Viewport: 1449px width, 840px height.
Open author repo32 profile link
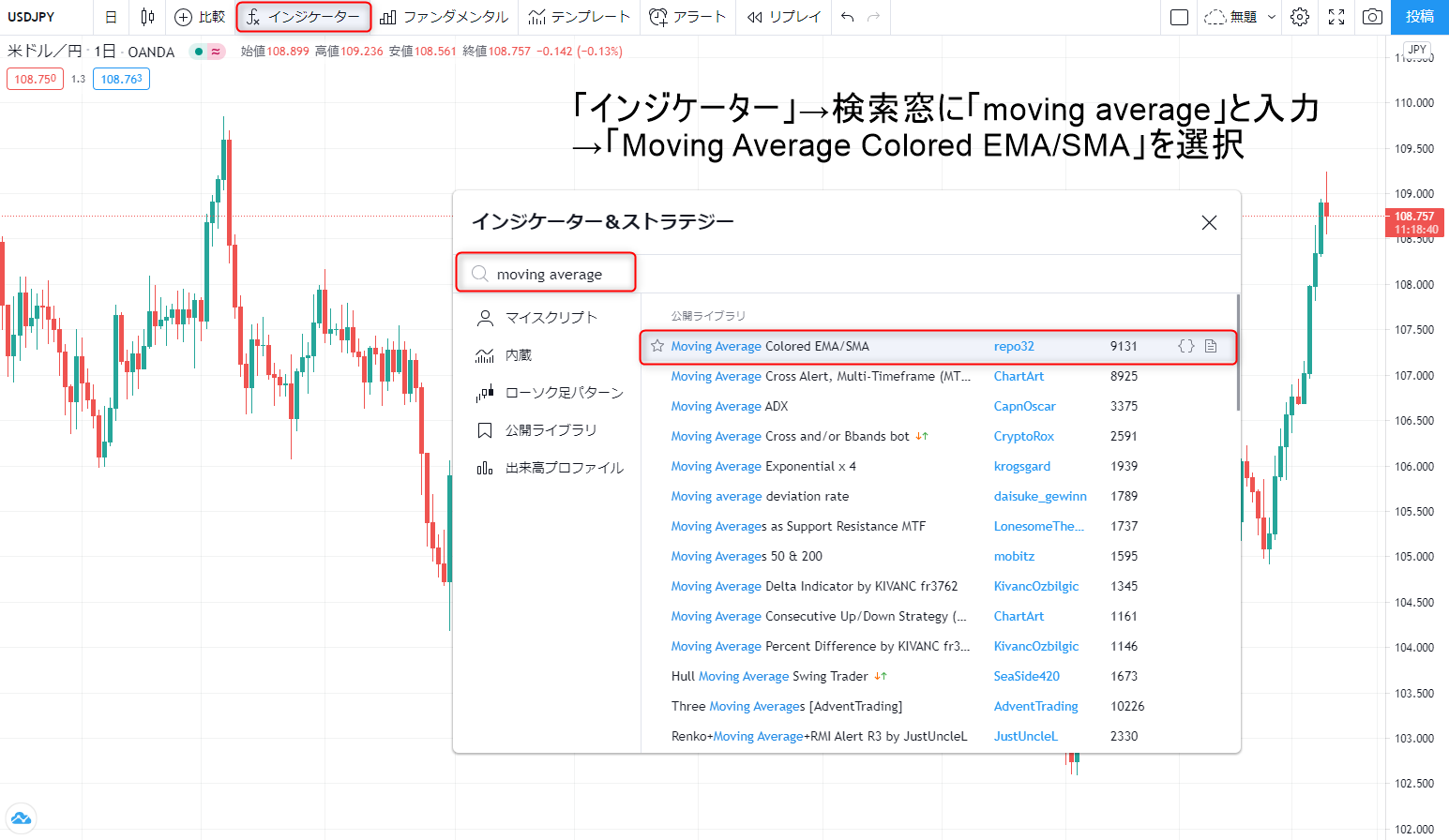point(1014,346)
